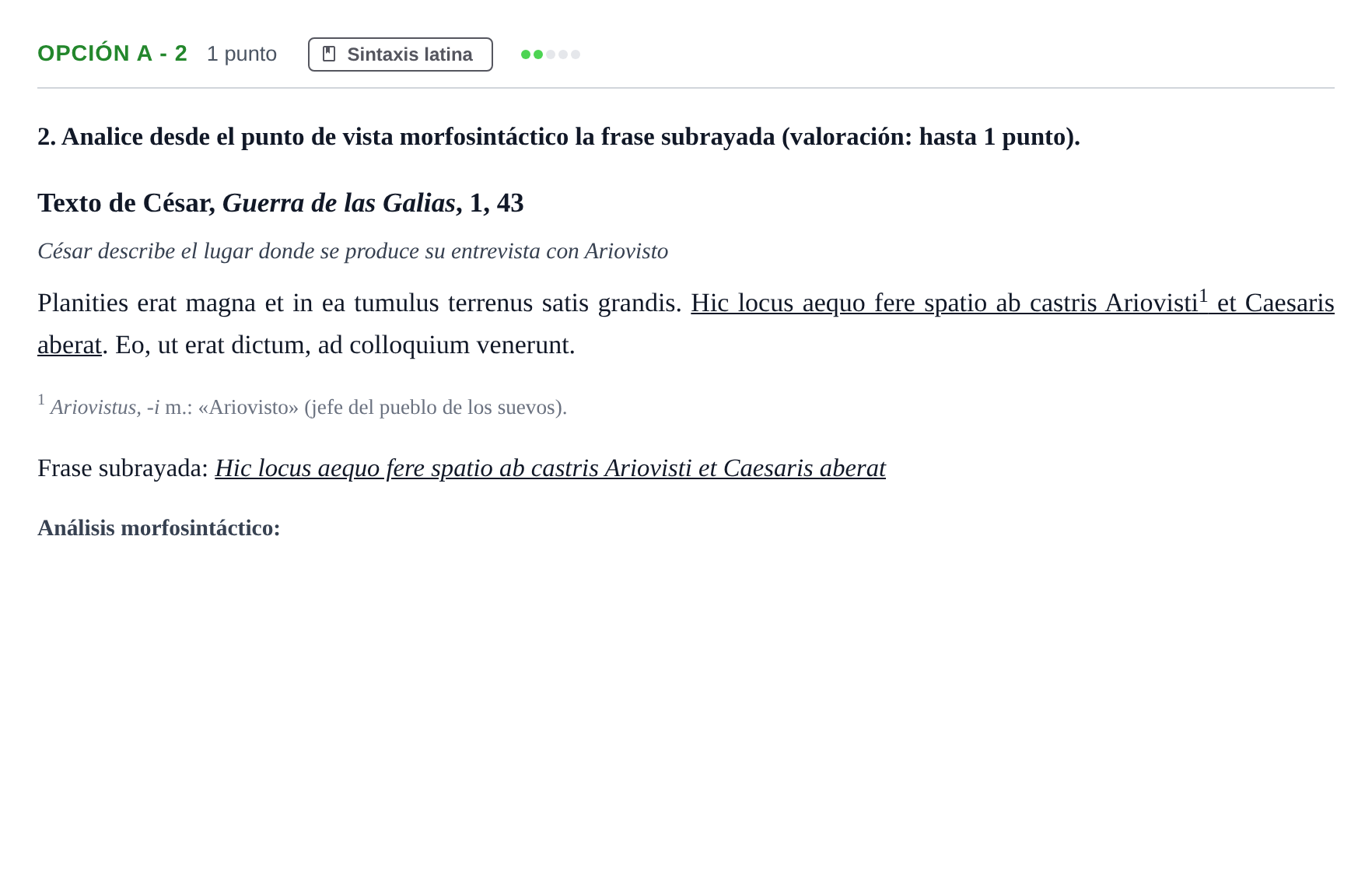1372x890 pixels.
Task: Click the OPCIÓN A - 2 heading
Action: (113, 54)
